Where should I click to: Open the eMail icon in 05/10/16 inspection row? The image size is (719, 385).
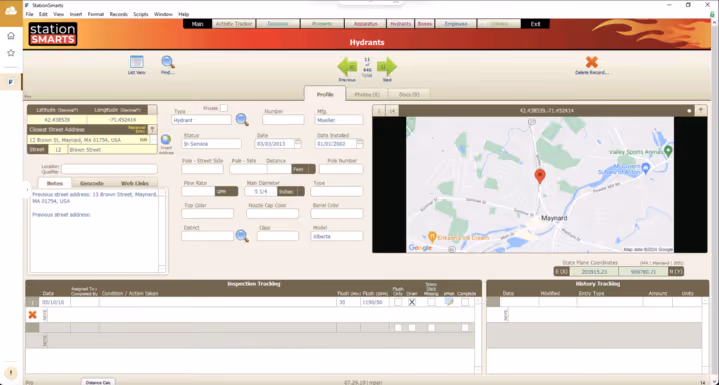coord(449,302)
